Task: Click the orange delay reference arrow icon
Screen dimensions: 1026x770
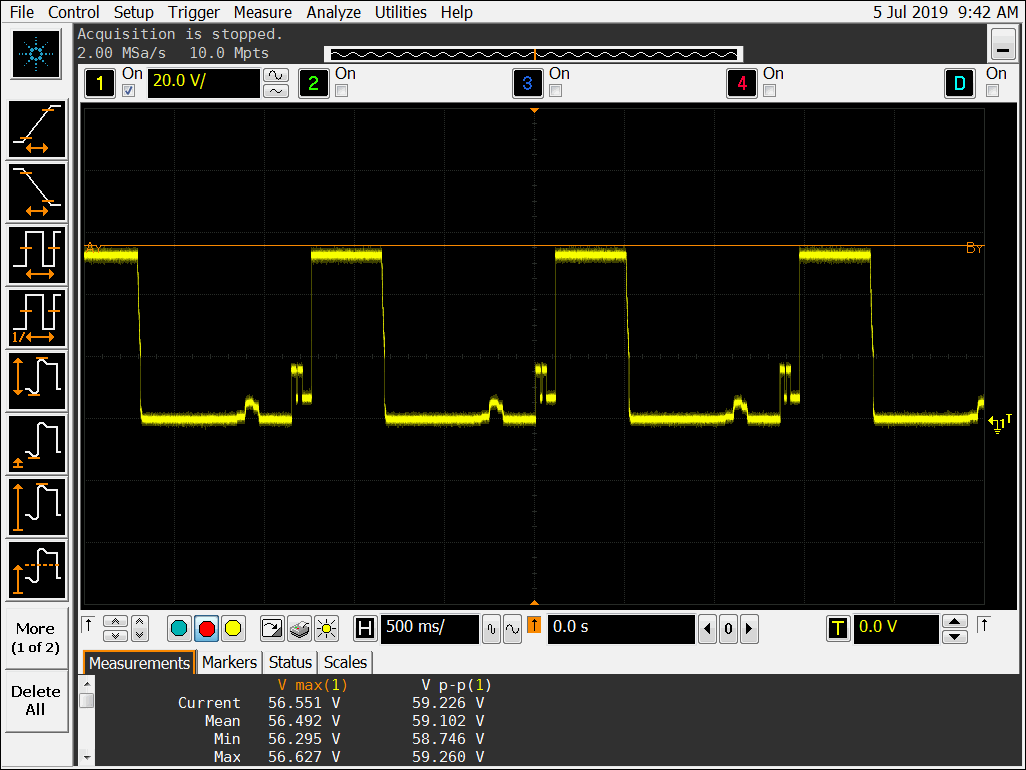Action: (534, 625)
